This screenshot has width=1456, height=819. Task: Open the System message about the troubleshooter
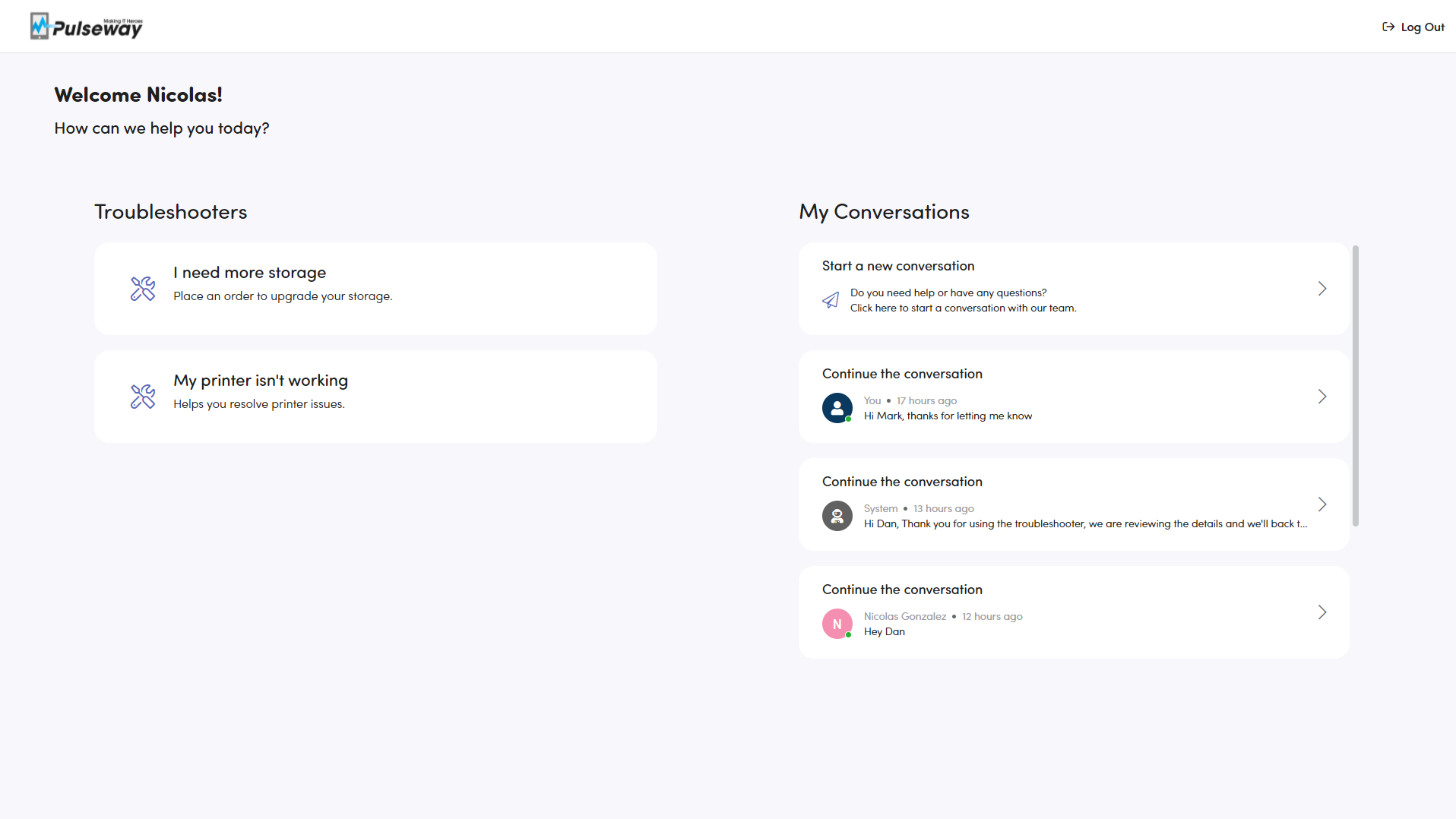coord(1084,524)
